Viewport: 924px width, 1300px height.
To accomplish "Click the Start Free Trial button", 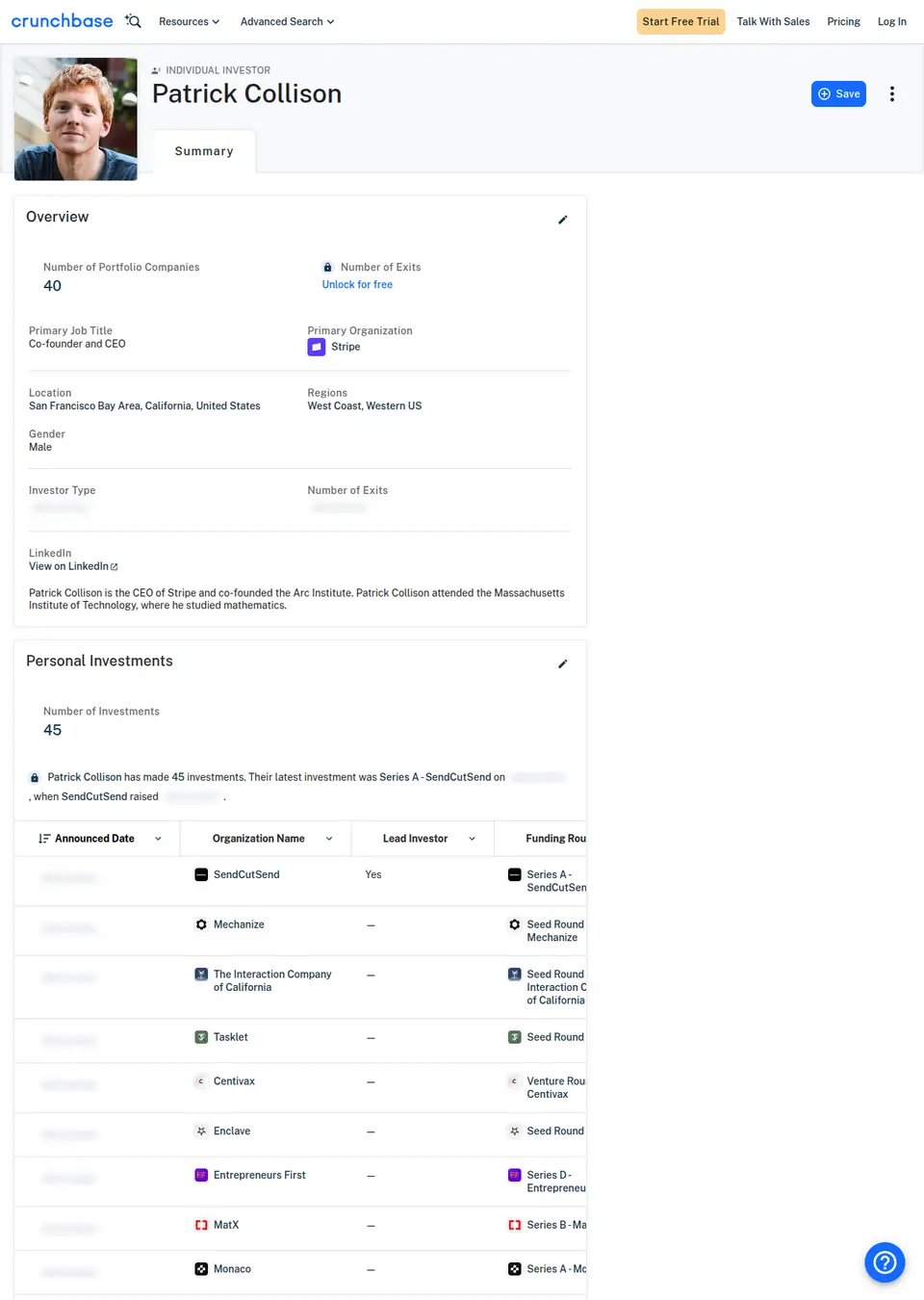I will point(680,21).
